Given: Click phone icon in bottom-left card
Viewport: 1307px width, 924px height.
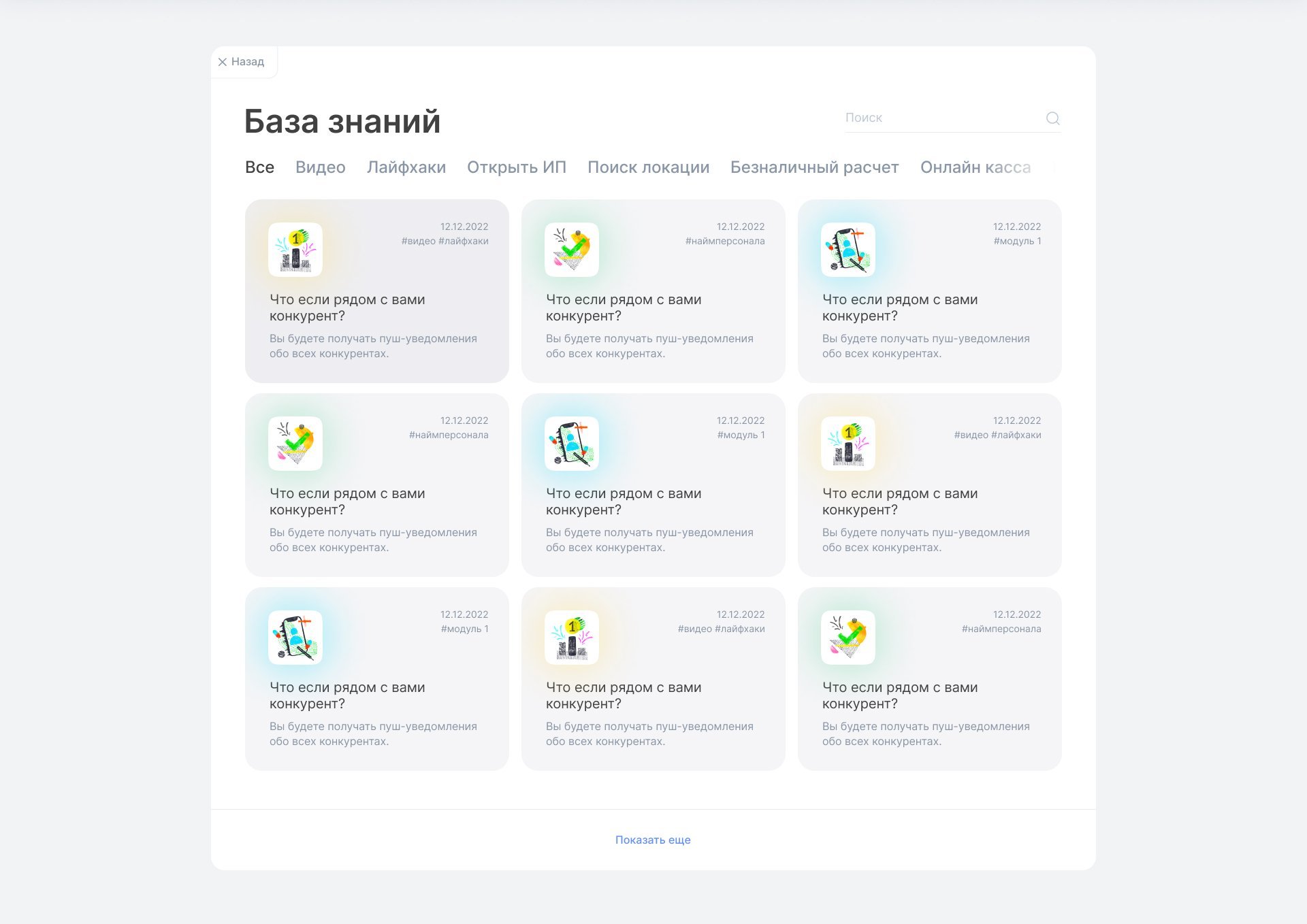Looking at the screenshot, I should coord(295,638).
